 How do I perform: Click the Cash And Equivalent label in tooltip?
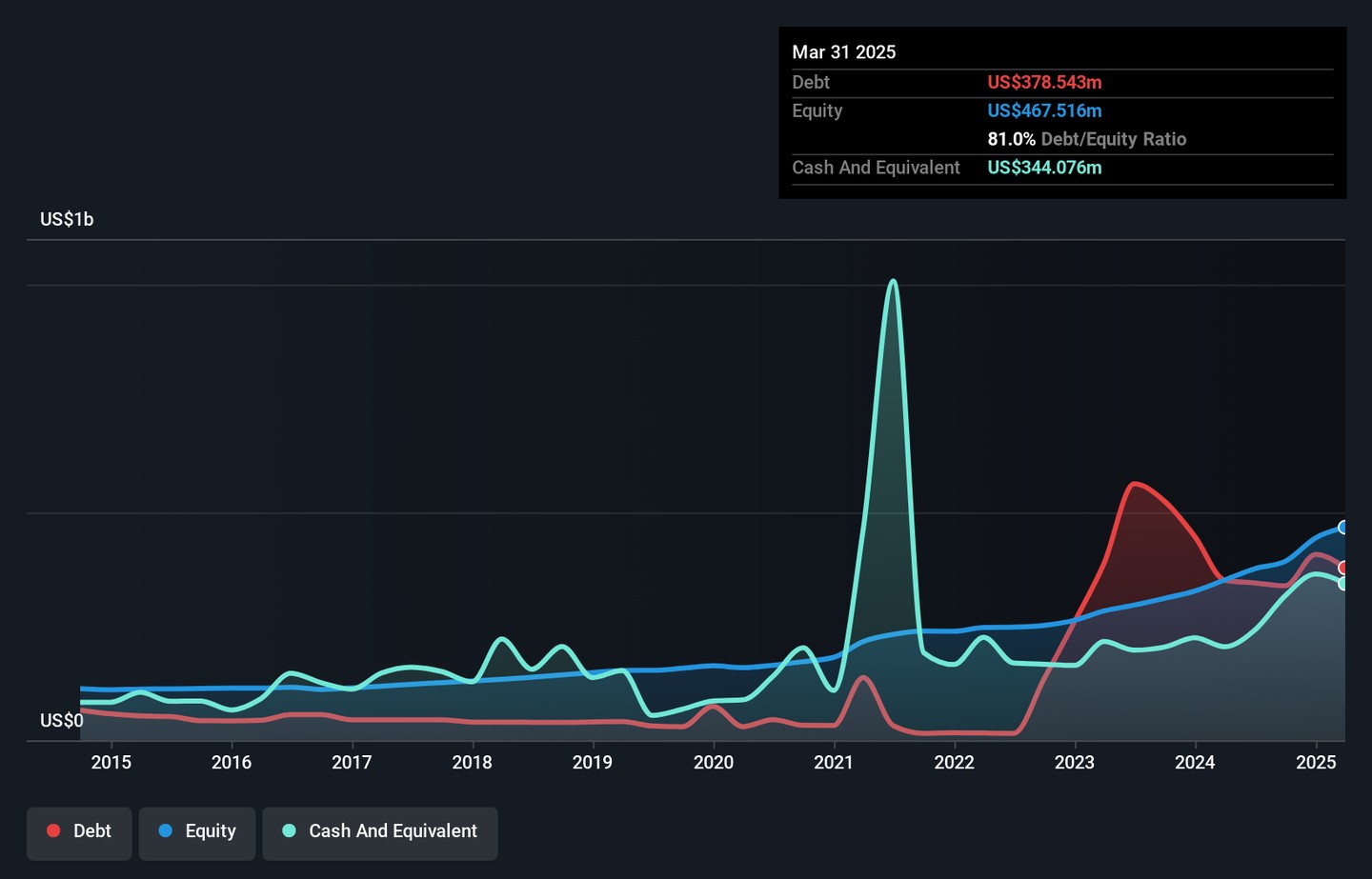coord(877,168)
